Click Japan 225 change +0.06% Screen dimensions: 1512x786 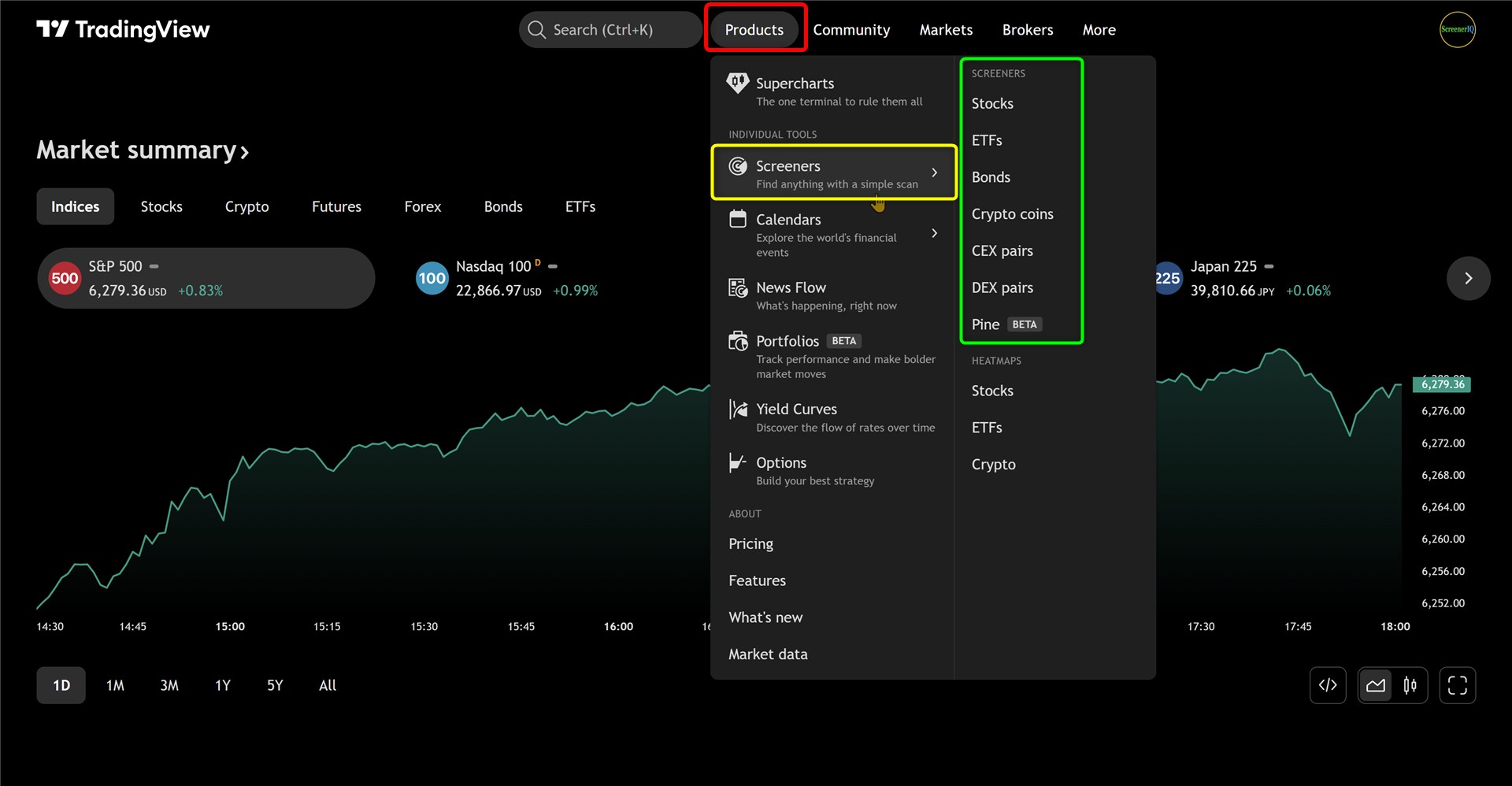coord(1308,291)
